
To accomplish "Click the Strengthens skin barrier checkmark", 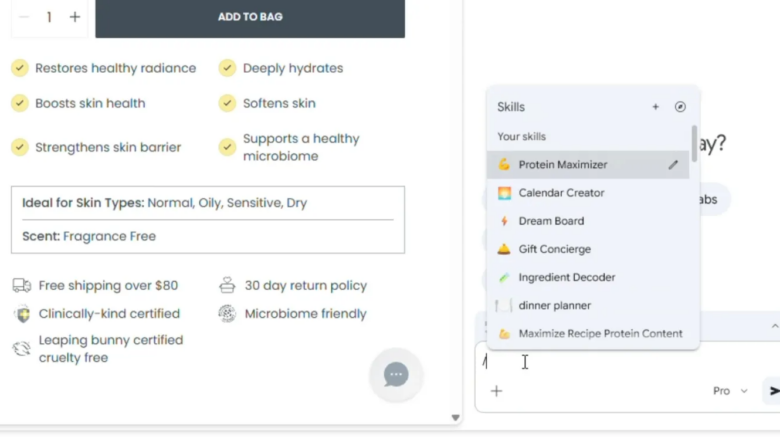I will click(20, 147).
